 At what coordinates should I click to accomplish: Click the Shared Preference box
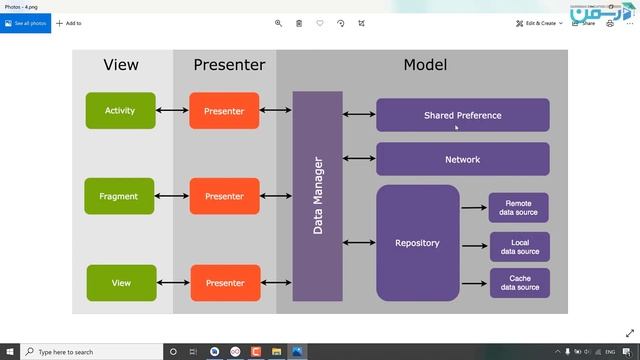(x=463, y=115)
